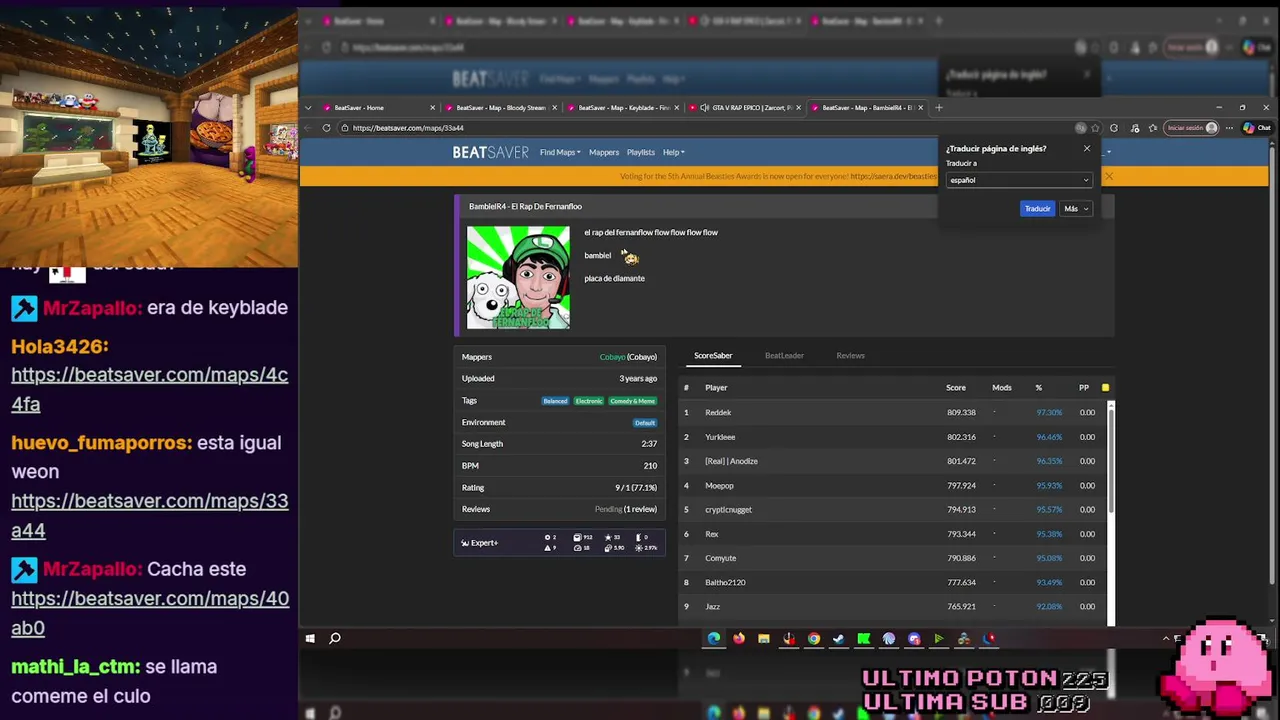Open the browser tab list chevron
The width and height of the screenshot is (1280, 720).
308,107
